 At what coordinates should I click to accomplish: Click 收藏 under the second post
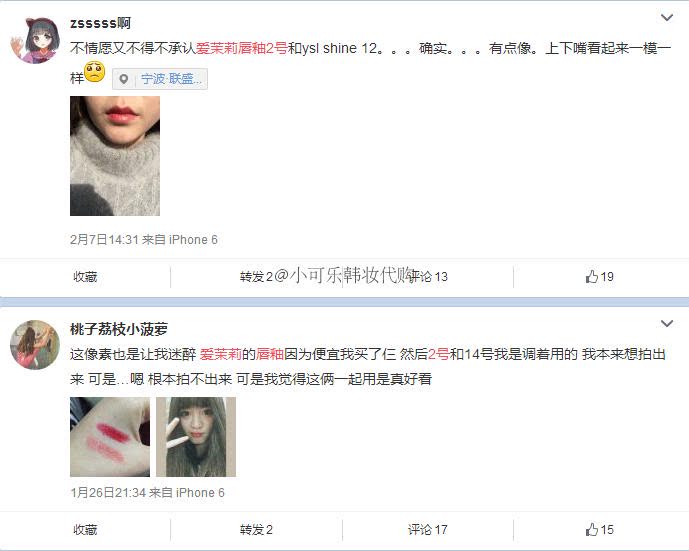coord(85,530)
